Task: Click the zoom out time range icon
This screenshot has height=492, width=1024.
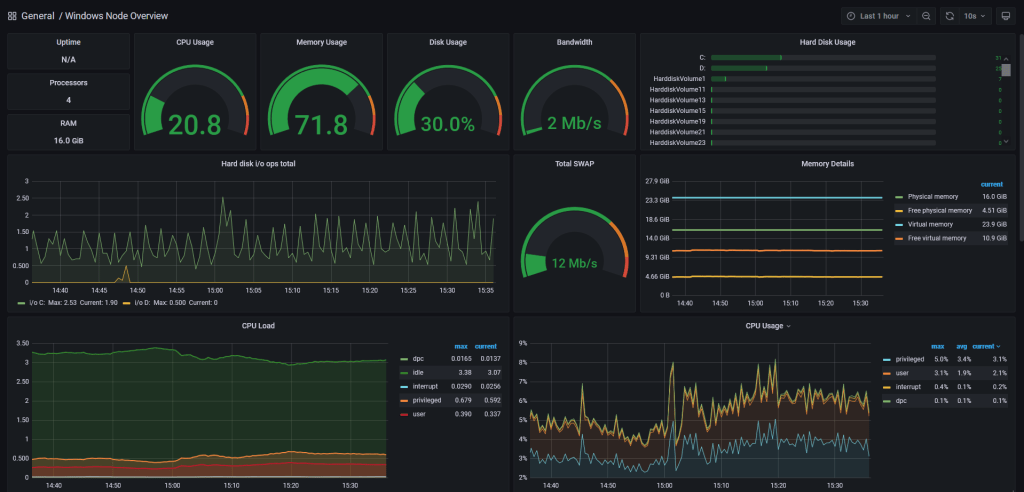Action: 927,16
